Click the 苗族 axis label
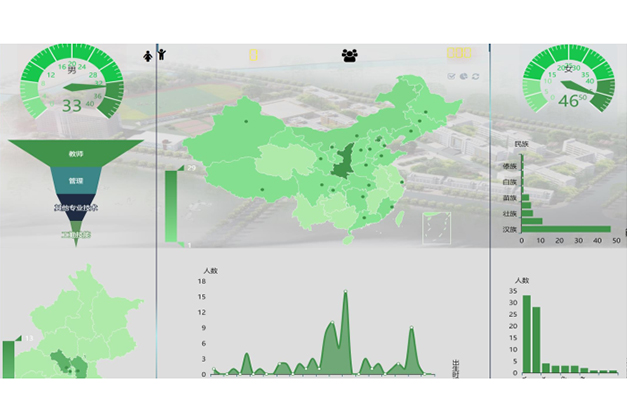The image size is (627, 413). (x=510, y=198)
